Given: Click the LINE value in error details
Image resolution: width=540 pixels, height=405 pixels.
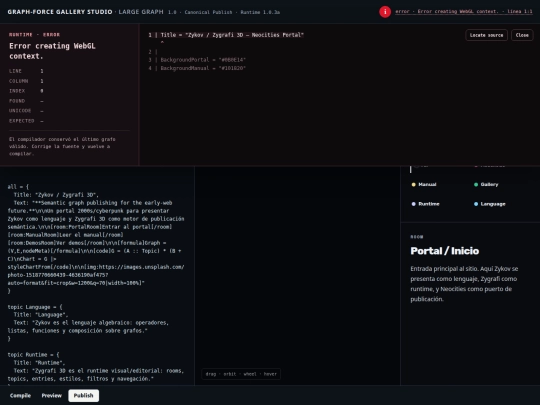Looking at the screenshot, I should click(42, 71).
